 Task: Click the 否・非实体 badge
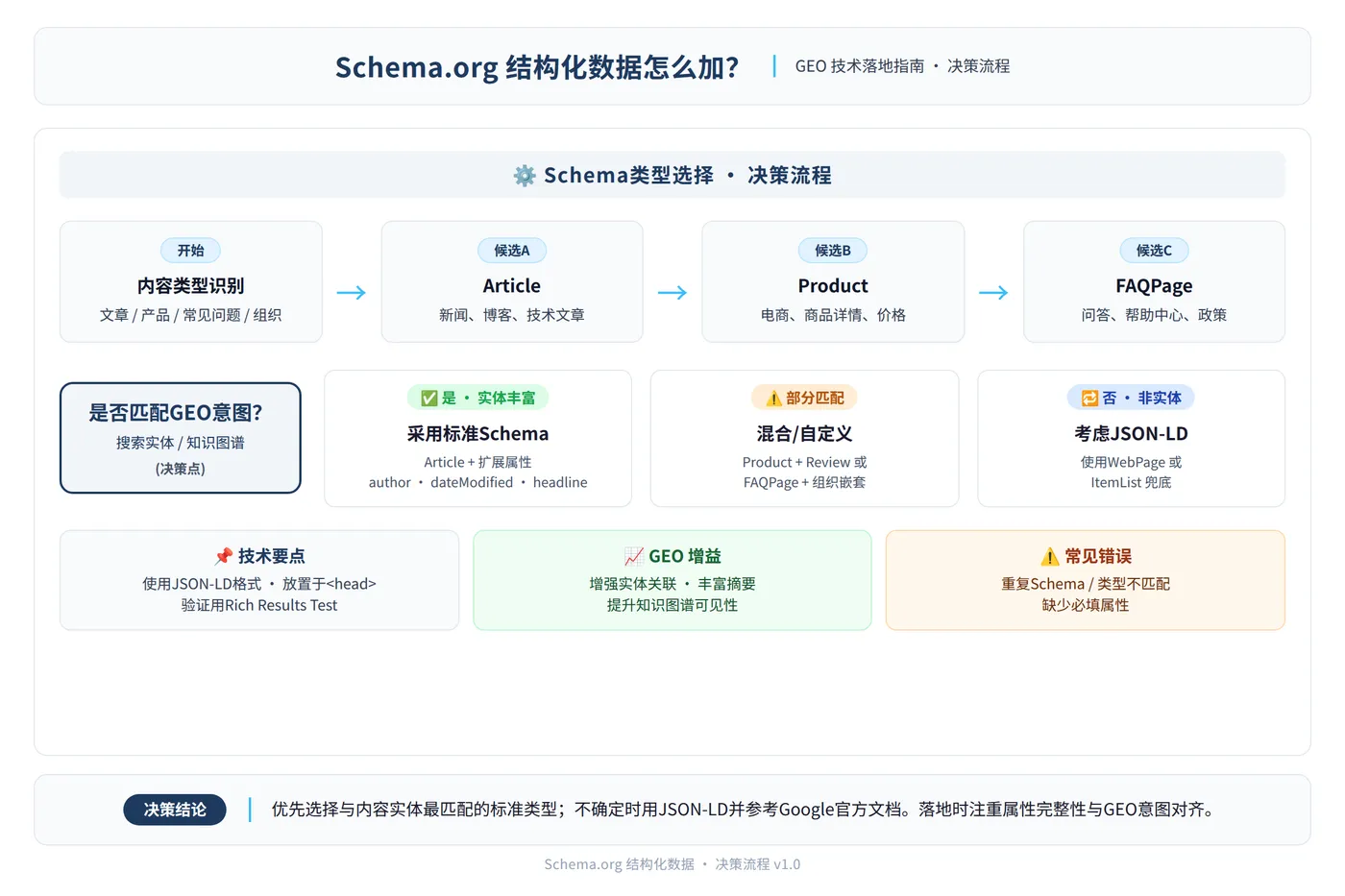click(1131, 398)
